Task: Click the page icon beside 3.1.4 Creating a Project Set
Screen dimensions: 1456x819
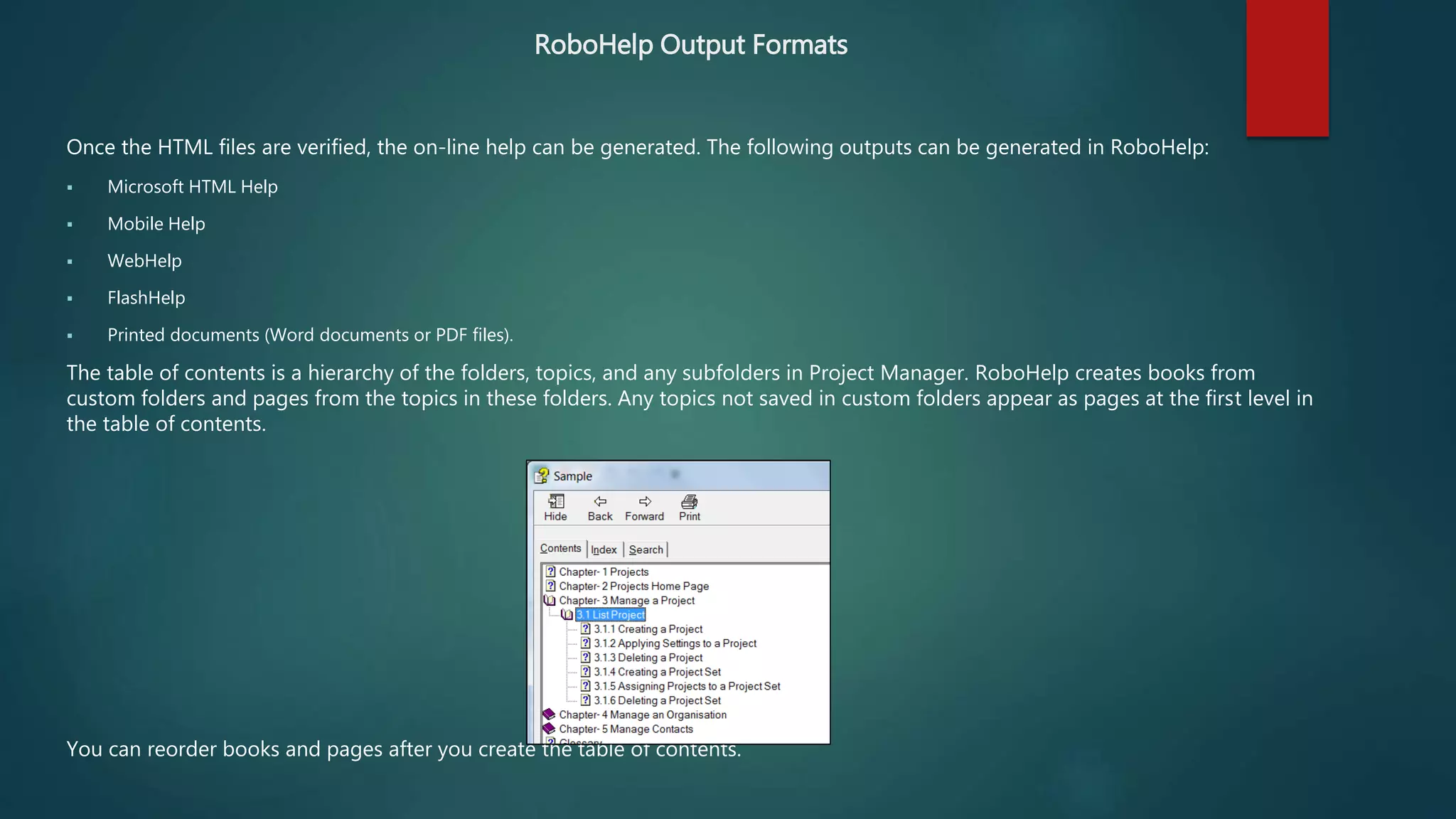Action: pos(585,671)
